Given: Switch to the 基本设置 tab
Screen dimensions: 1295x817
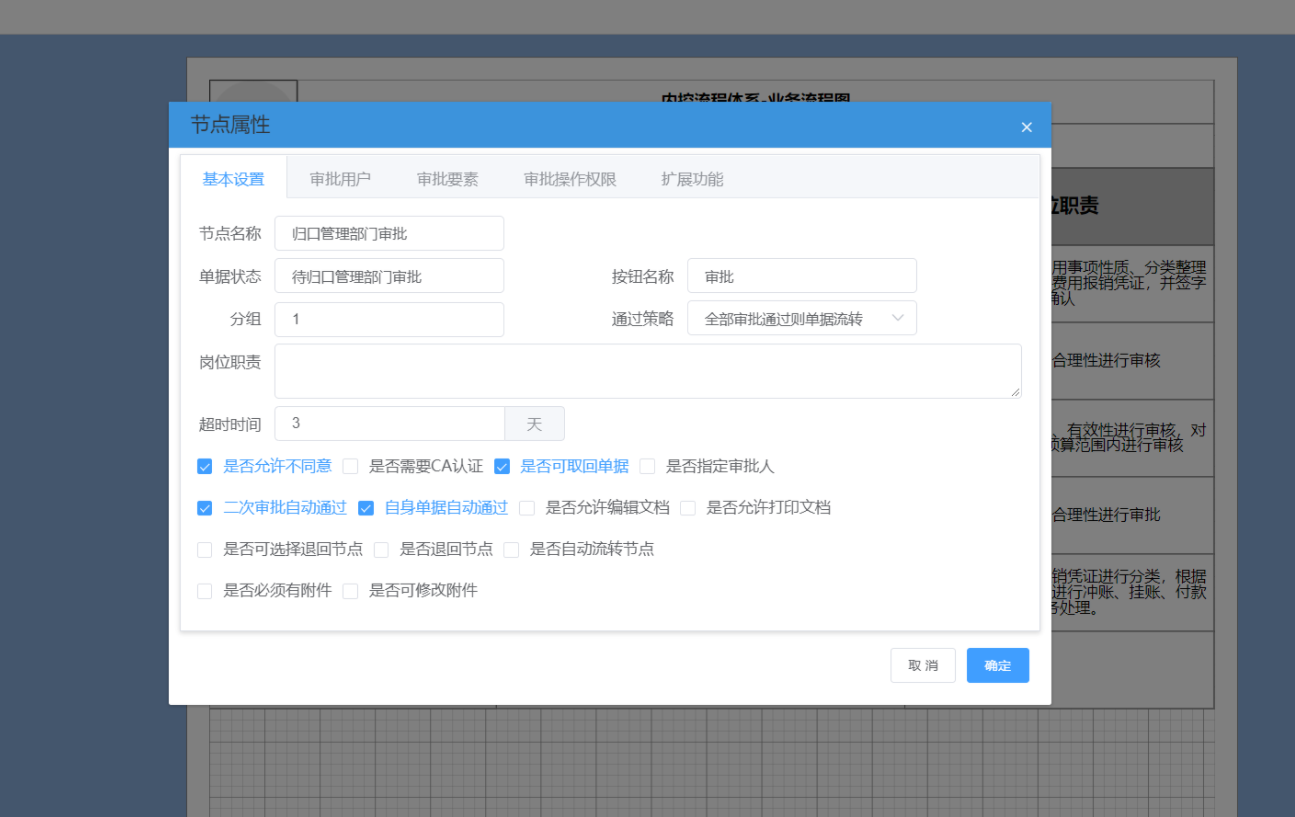Looking at the screenshot, I should click(233, 179).
